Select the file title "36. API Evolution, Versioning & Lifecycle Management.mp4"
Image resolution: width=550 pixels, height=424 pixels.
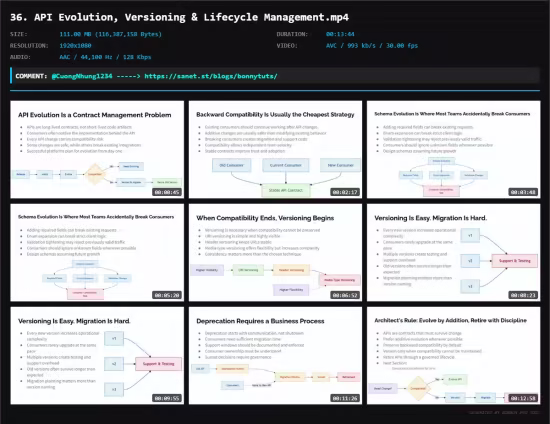(180, 17)
